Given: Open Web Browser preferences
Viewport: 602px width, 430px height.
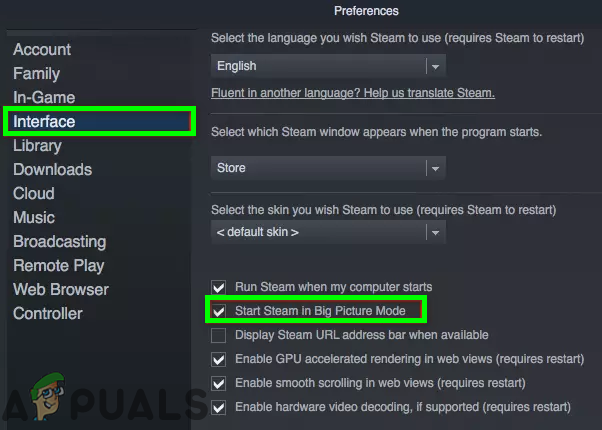Looking at the screenshot, I should point(59,289).
